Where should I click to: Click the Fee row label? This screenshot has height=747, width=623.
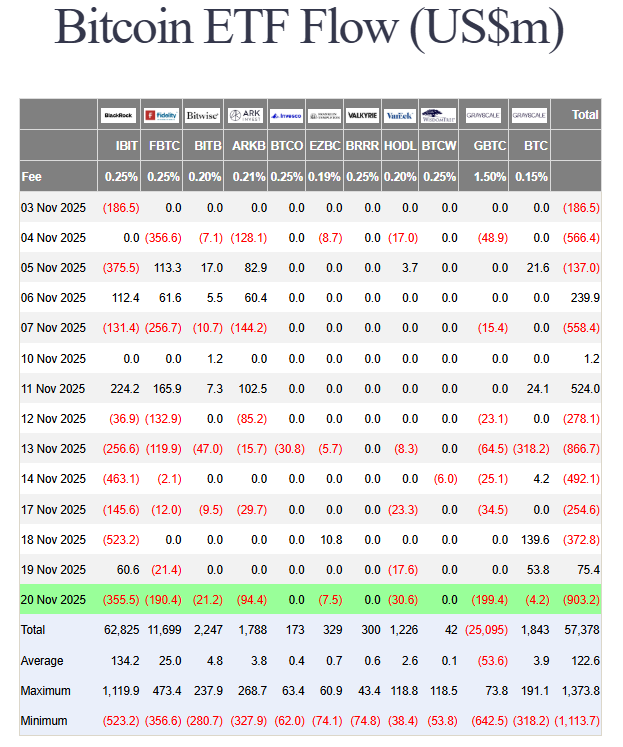point(31,177)
